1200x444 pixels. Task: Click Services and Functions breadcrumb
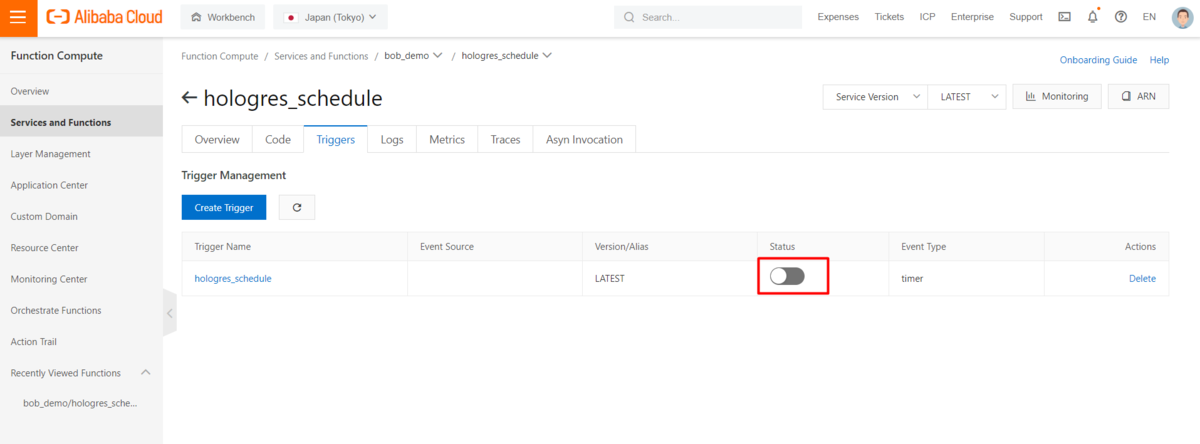tap(322, 56)
